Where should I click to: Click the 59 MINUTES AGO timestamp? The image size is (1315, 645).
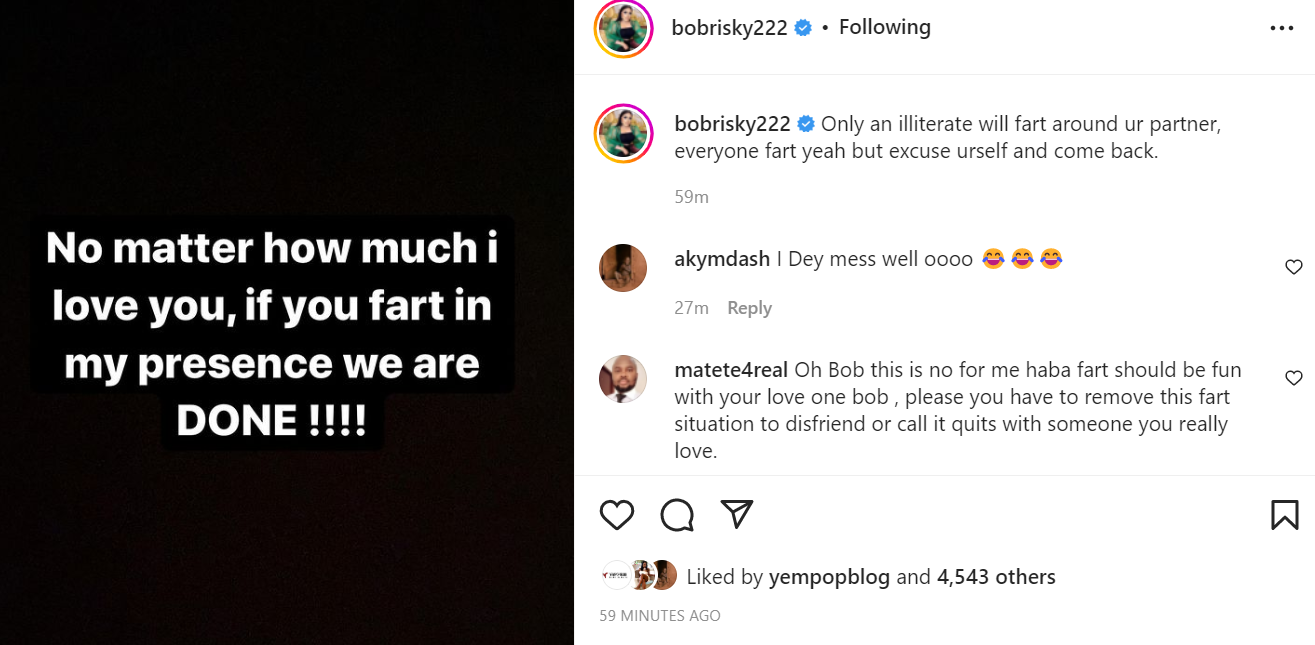coord(660,616)
